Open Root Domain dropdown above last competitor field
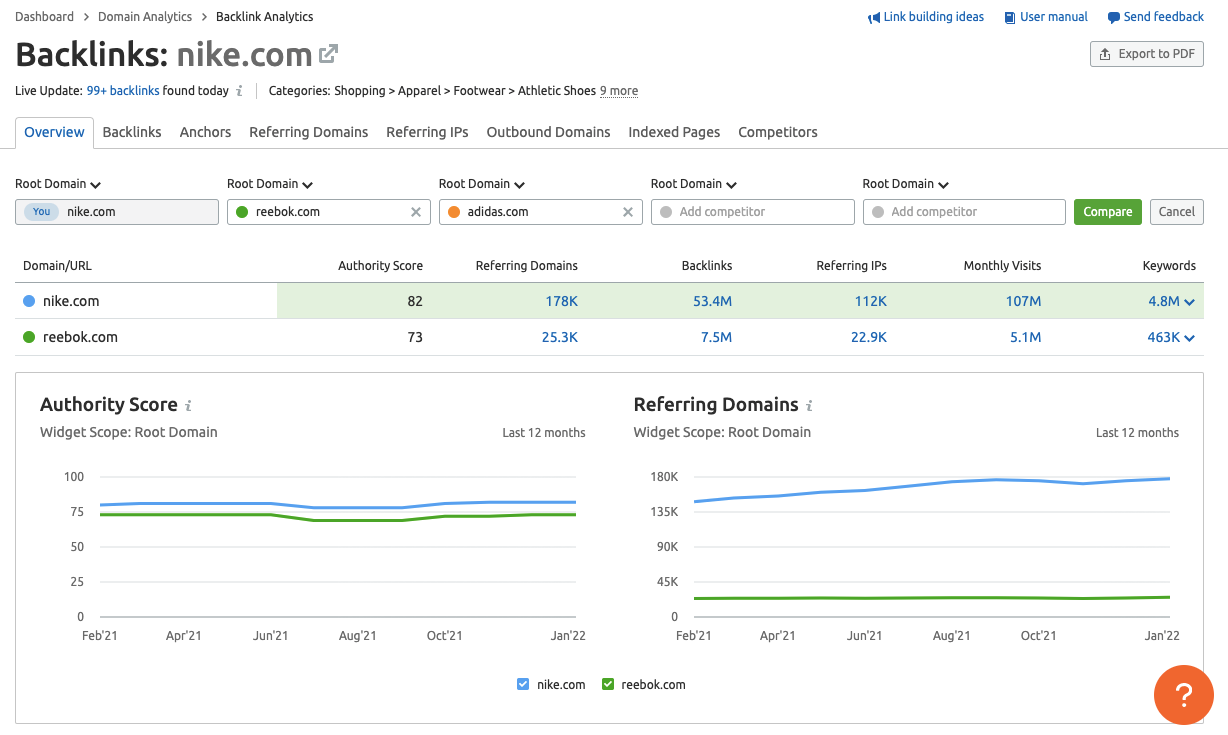This screenshot has height=735, width=1228. click(906, 184)
